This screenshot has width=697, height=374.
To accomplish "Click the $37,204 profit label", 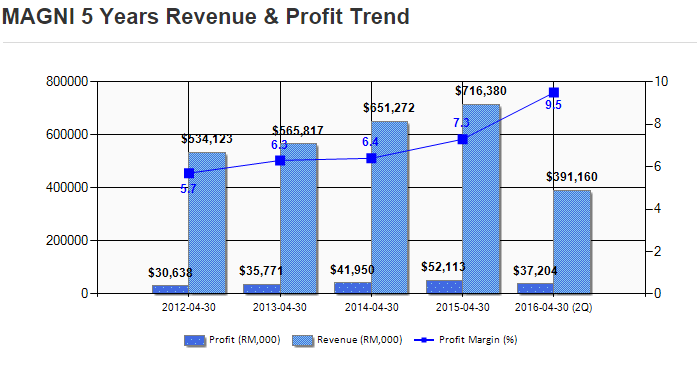I will pos(535,271).
